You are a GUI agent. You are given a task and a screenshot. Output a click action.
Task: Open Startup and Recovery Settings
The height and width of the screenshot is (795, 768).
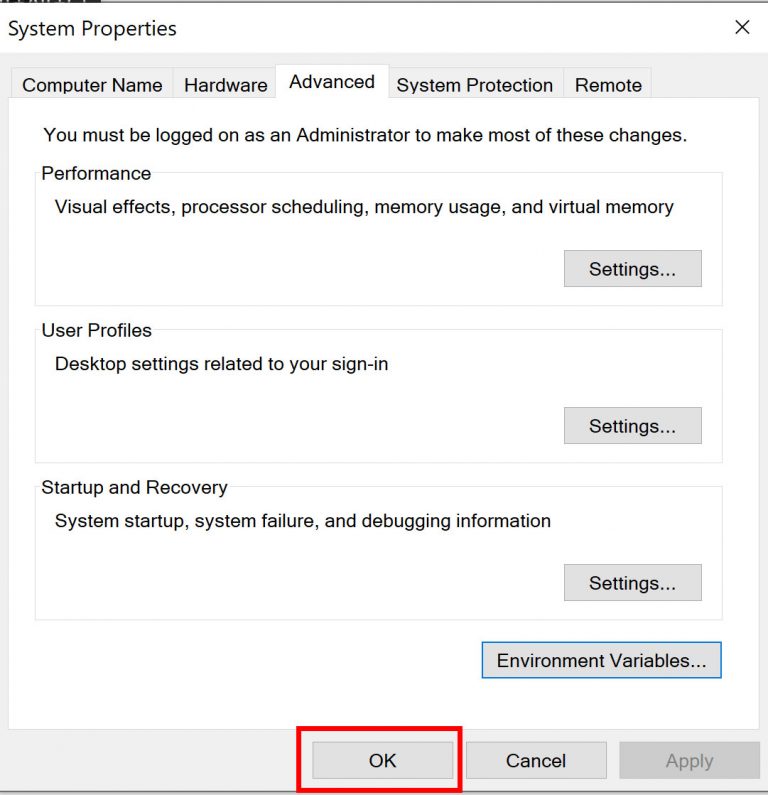point(632,583)
